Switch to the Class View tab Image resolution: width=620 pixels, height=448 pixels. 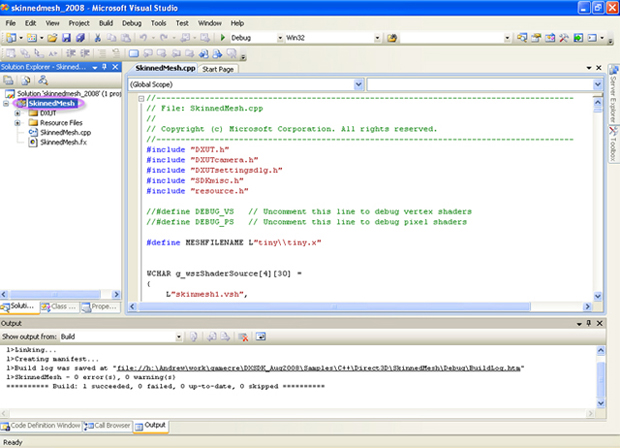[59, 306]
